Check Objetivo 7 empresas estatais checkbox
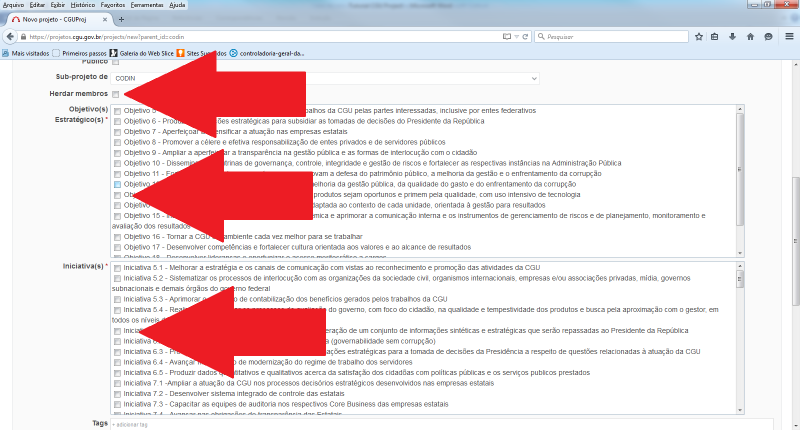 coord(118,131)
